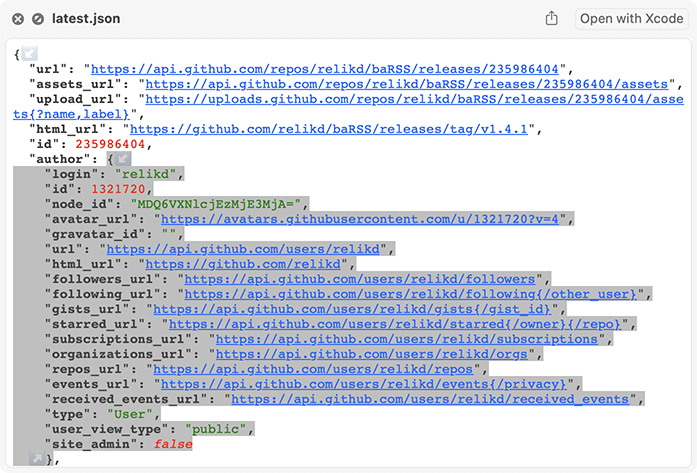Image resolution: width=697 pixels, height=473 pixels.
Task: Click the Share icon in title bar
Action: pos(551,18)
